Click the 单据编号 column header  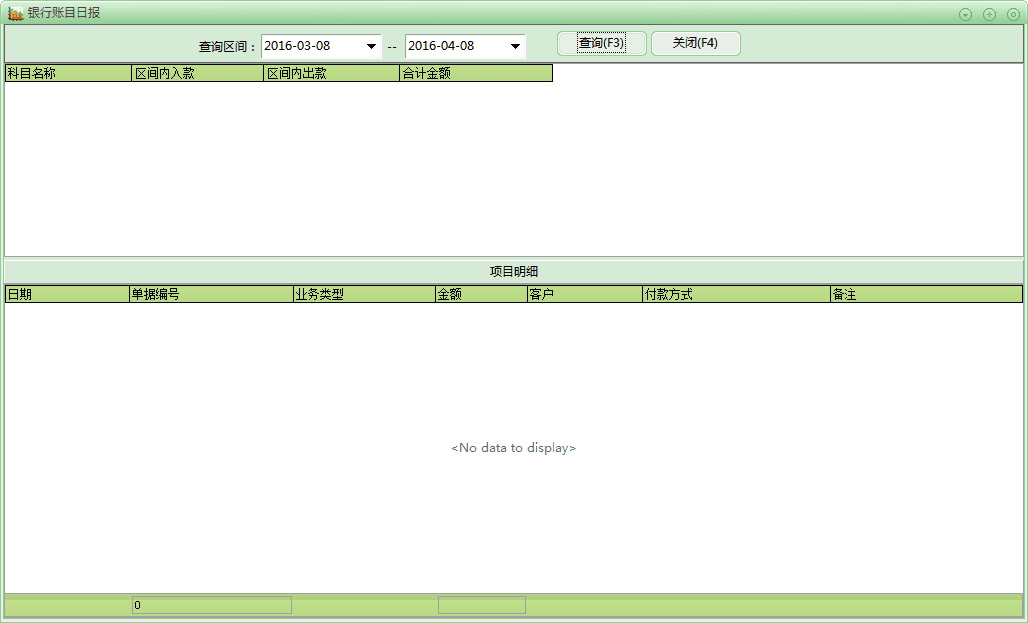pyautogui.click(x=210, y=295)
